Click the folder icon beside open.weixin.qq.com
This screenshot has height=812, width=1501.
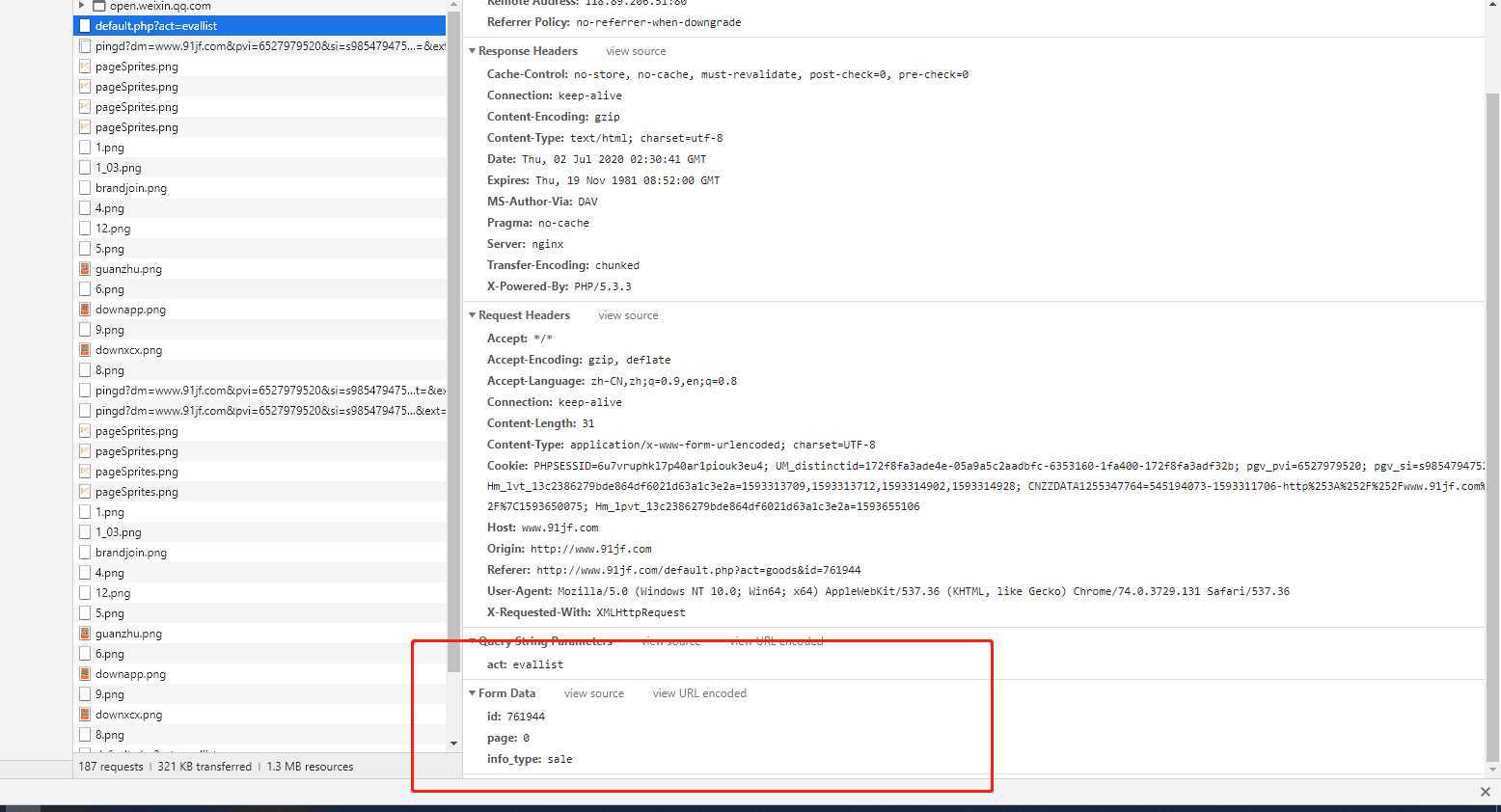[98, 6]
